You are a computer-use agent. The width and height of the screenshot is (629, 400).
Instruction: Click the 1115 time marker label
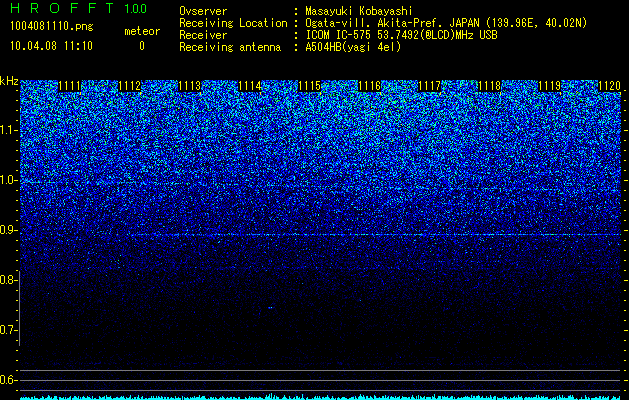tap(309, 86)
